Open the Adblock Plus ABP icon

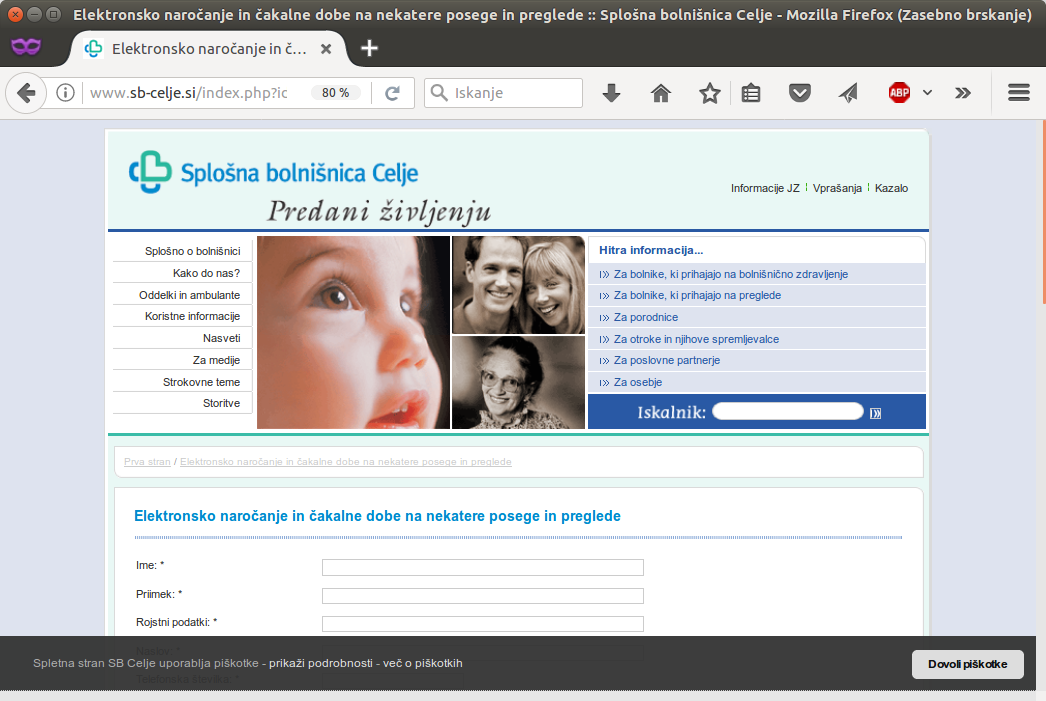click(x=899, y=93)
